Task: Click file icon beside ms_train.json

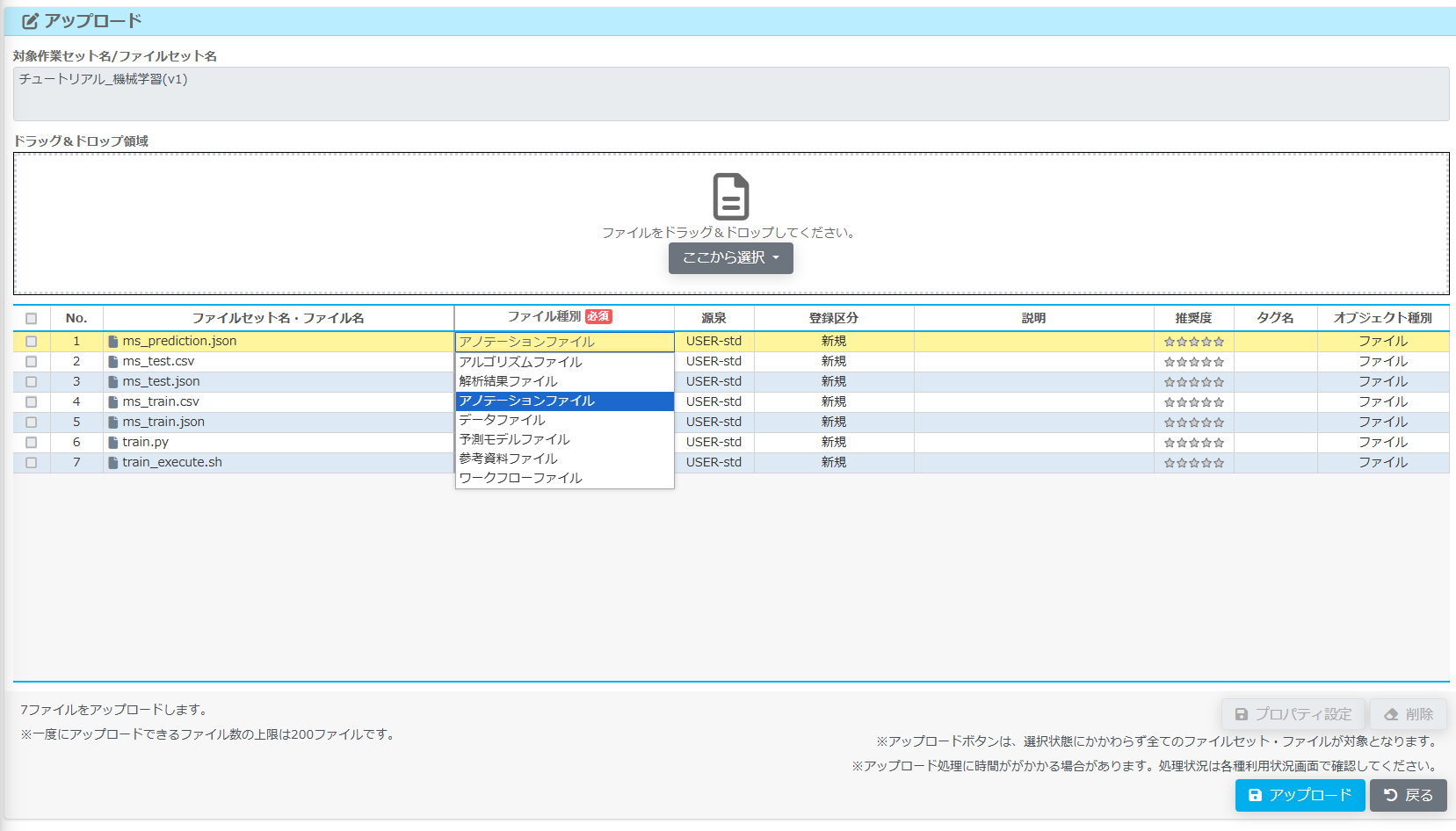Action: pos(113,423)
